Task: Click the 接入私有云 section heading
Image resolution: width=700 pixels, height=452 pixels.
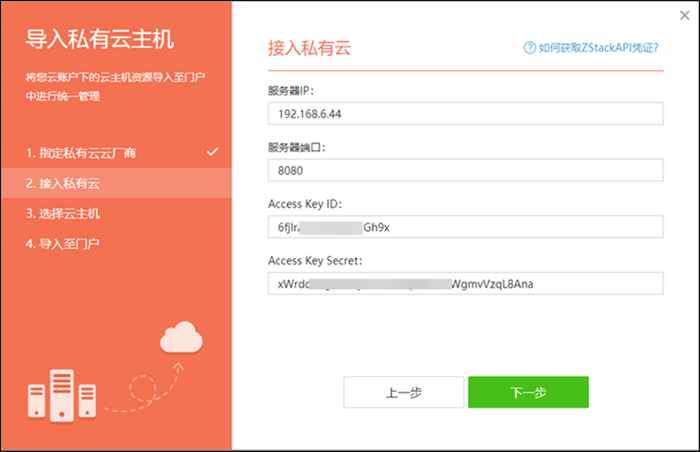Action: (311, 48)
